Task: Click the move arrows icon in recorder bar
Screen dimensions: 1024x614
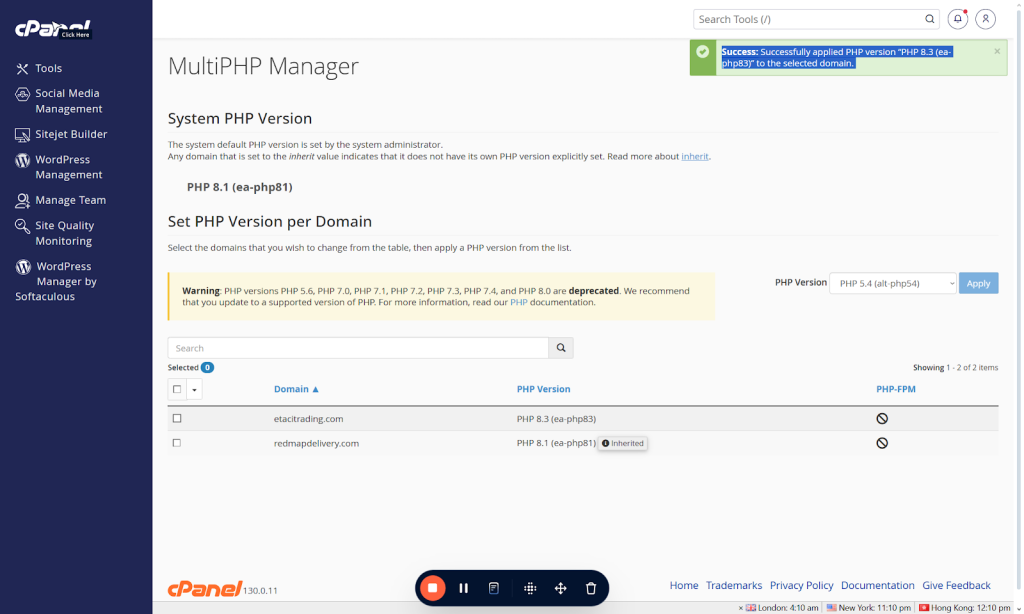Action: pos(561,588)
